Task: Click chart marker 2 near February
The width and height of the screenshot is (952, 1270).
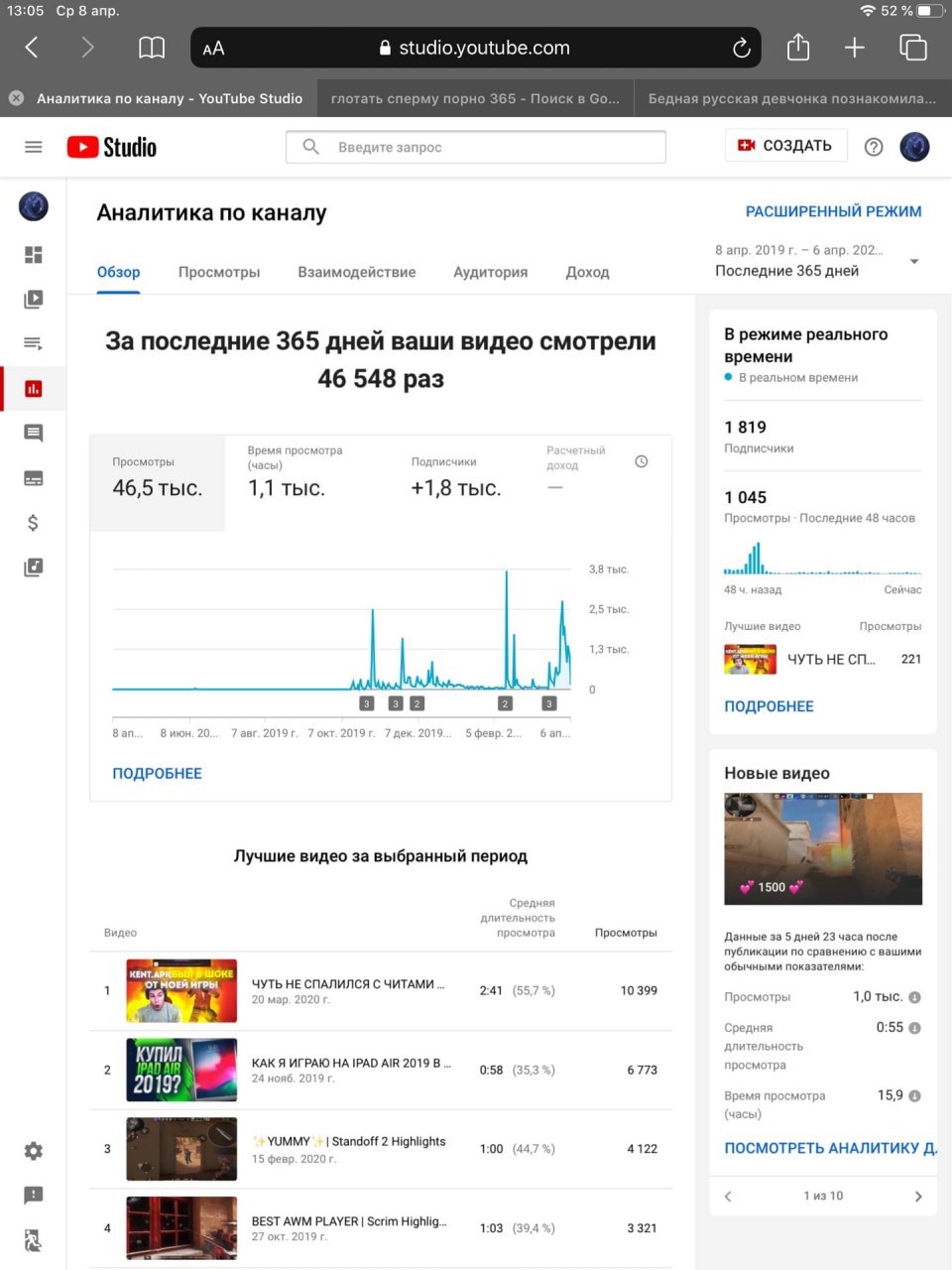Action: coord(505,703)
